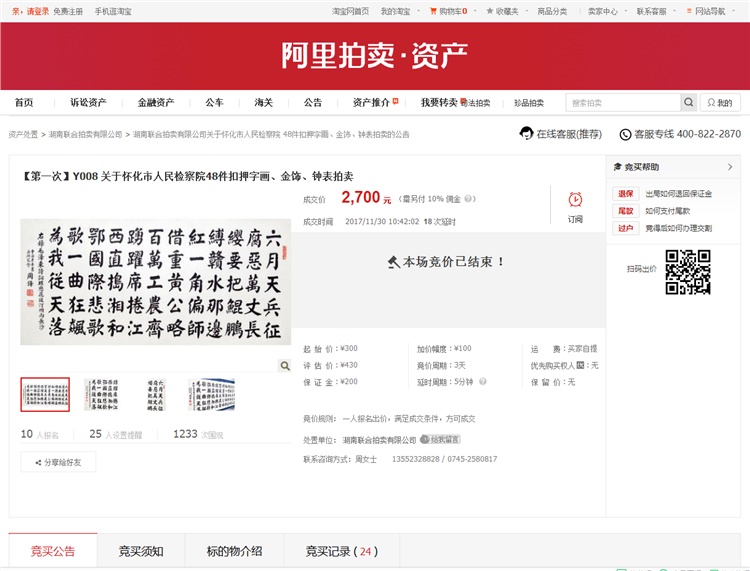Select 公告 navigation item
750x571 pixels.
tap(313, 102)
